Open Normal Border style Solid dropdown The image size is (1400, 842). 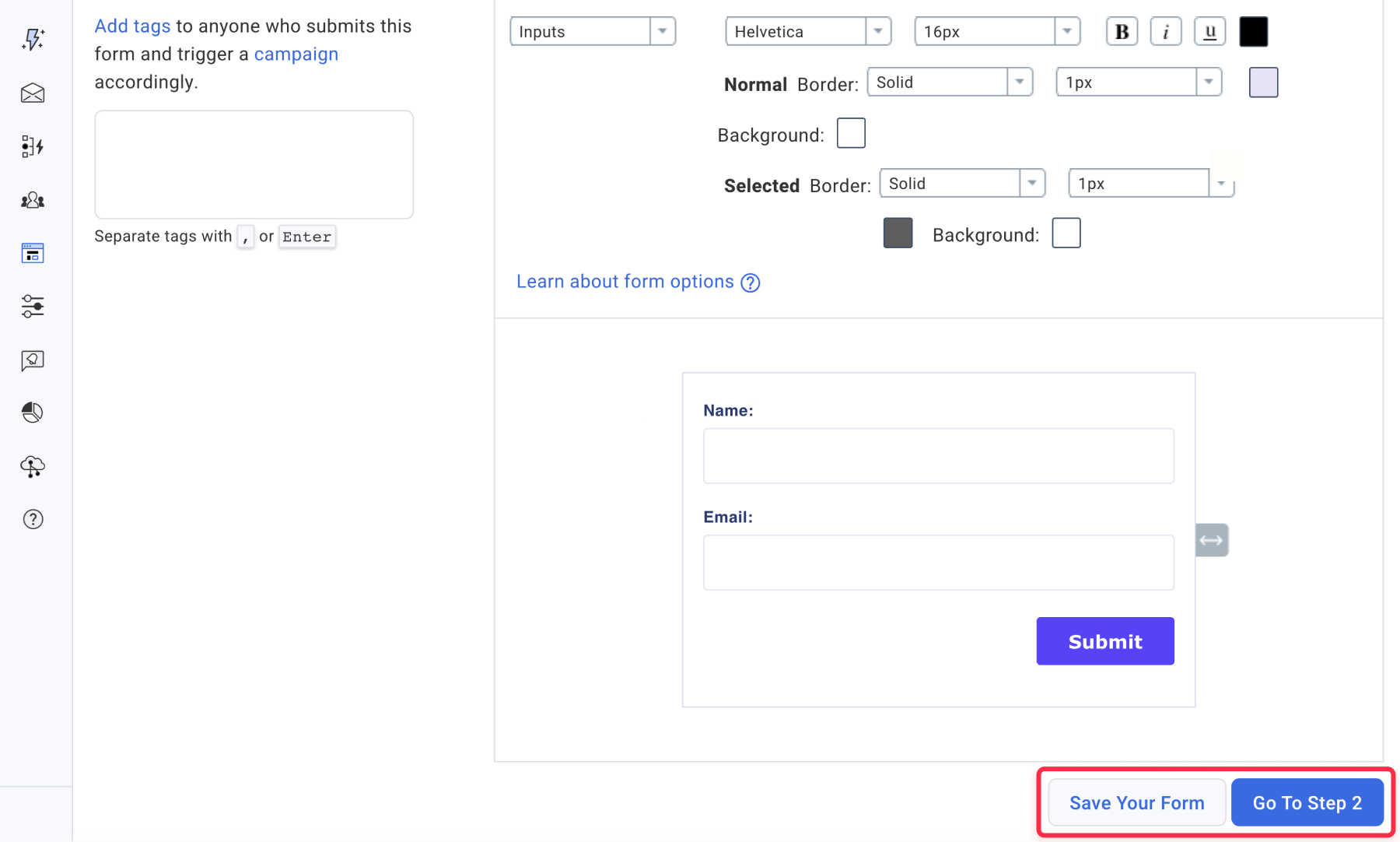[x=950, y=82]
